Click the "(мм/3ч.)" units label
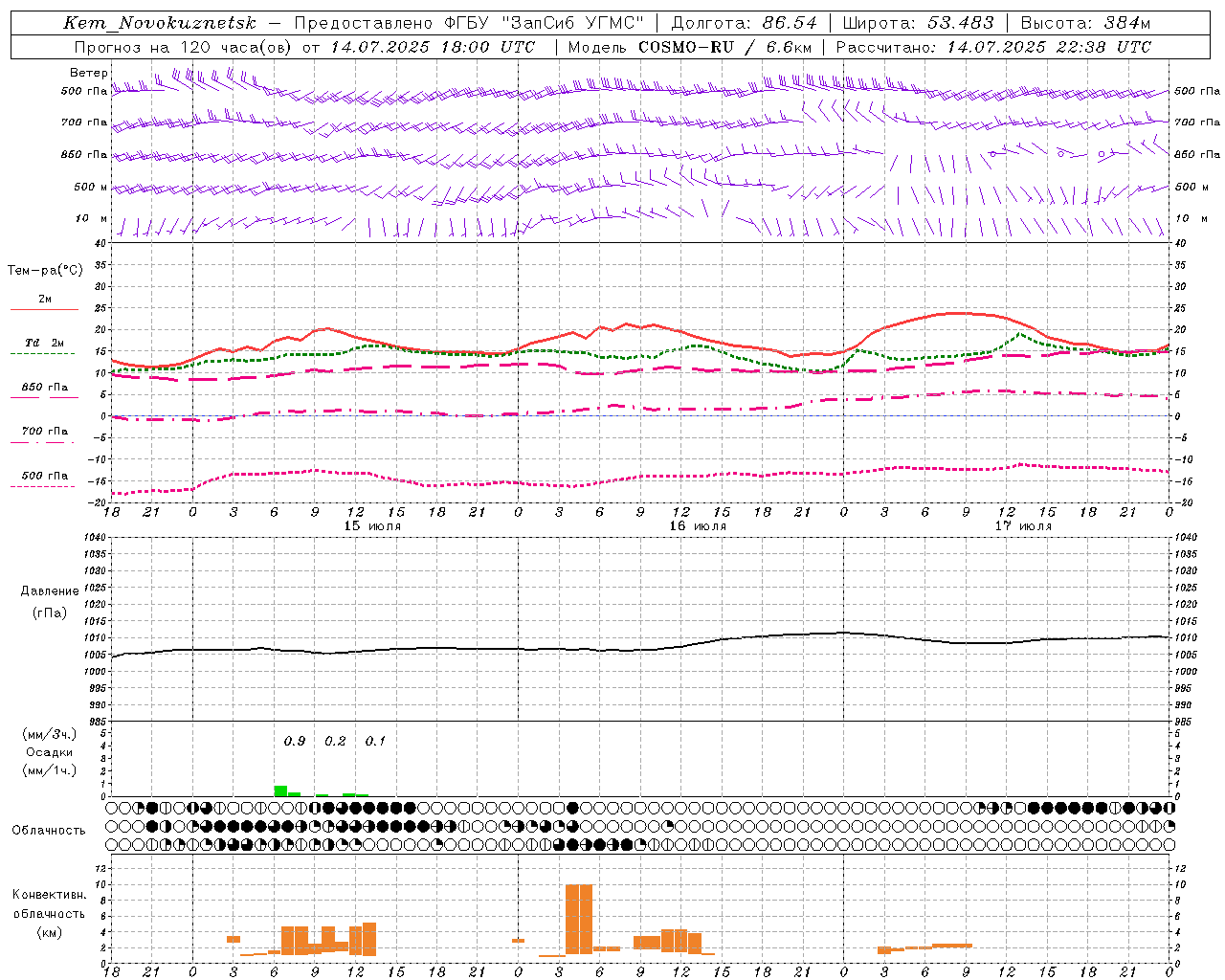The image size is (1225, 980). click(49, 734)
